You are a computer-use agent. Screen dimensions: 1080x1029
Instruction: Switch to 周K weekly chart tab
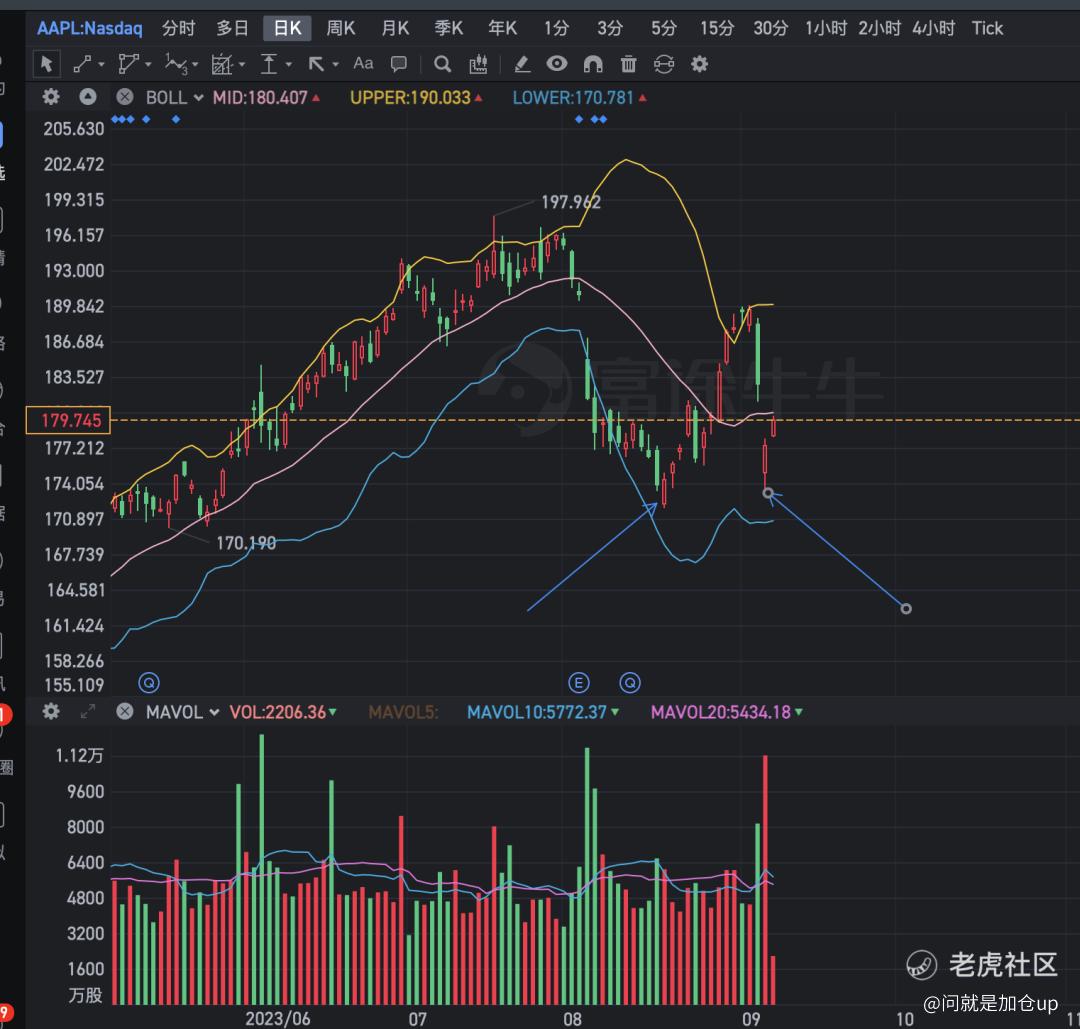coord(340,28)
